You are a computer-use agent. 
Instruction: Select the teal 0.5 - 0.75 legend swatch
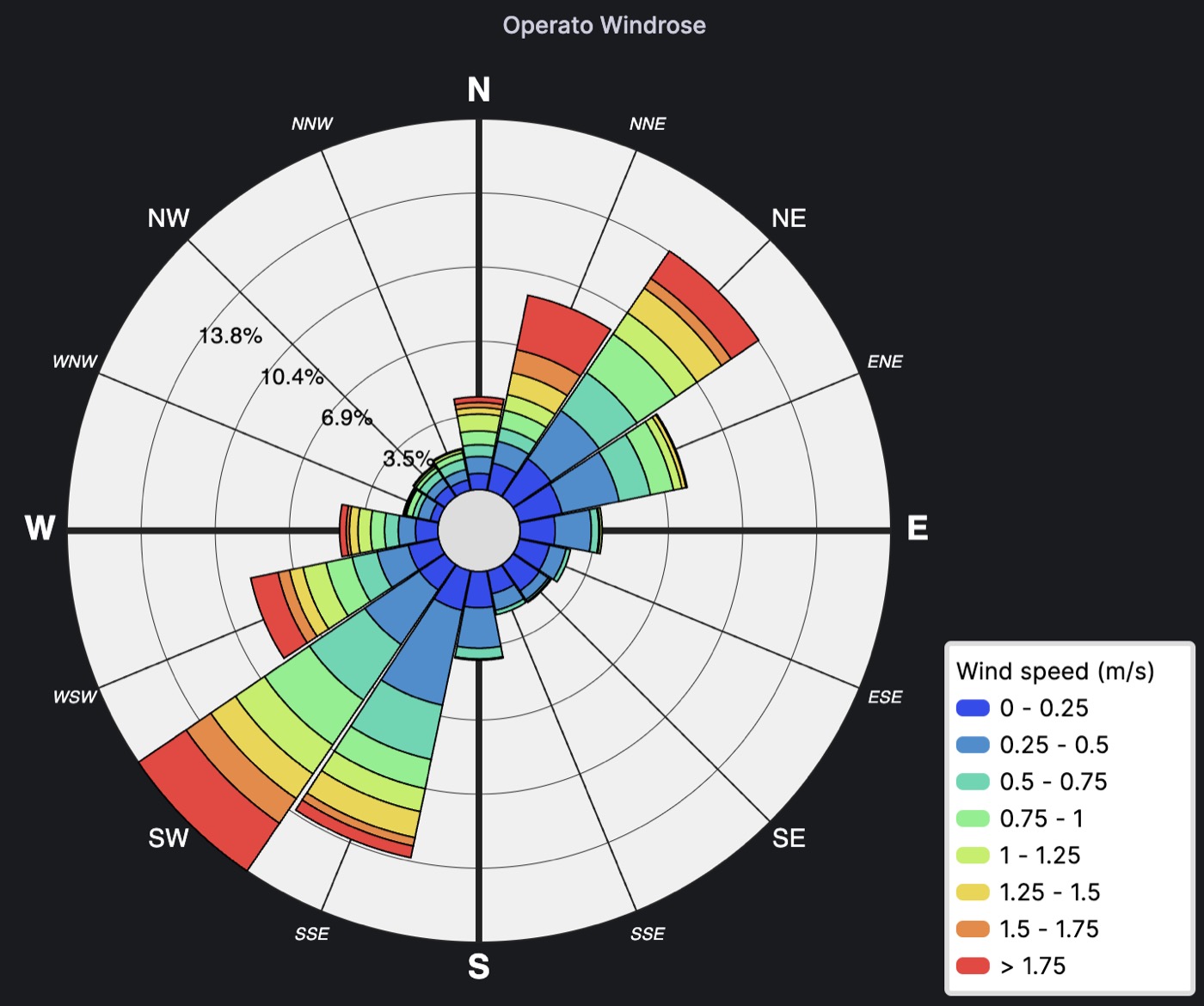click(x=973, y=782)
